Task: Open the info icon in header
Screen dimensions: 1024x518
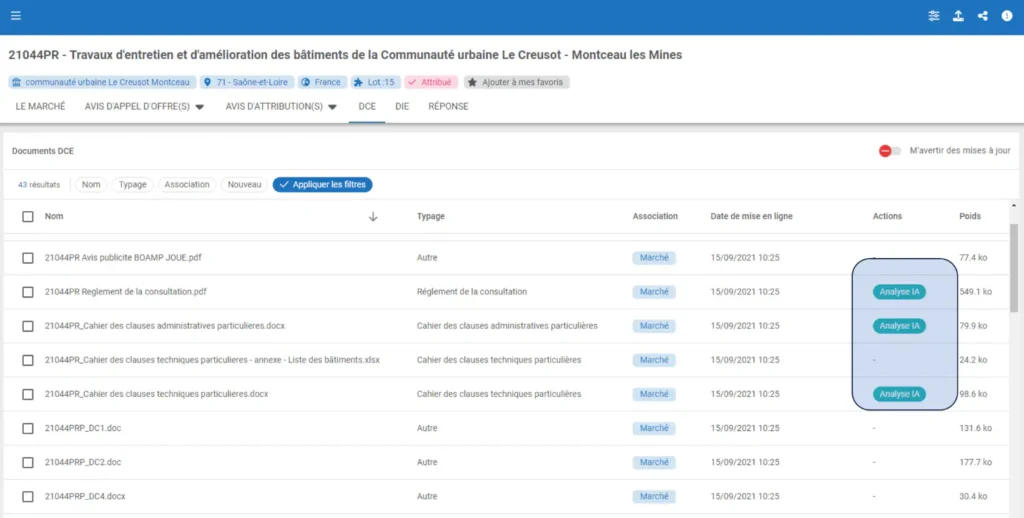Action: pos(1007,16)
